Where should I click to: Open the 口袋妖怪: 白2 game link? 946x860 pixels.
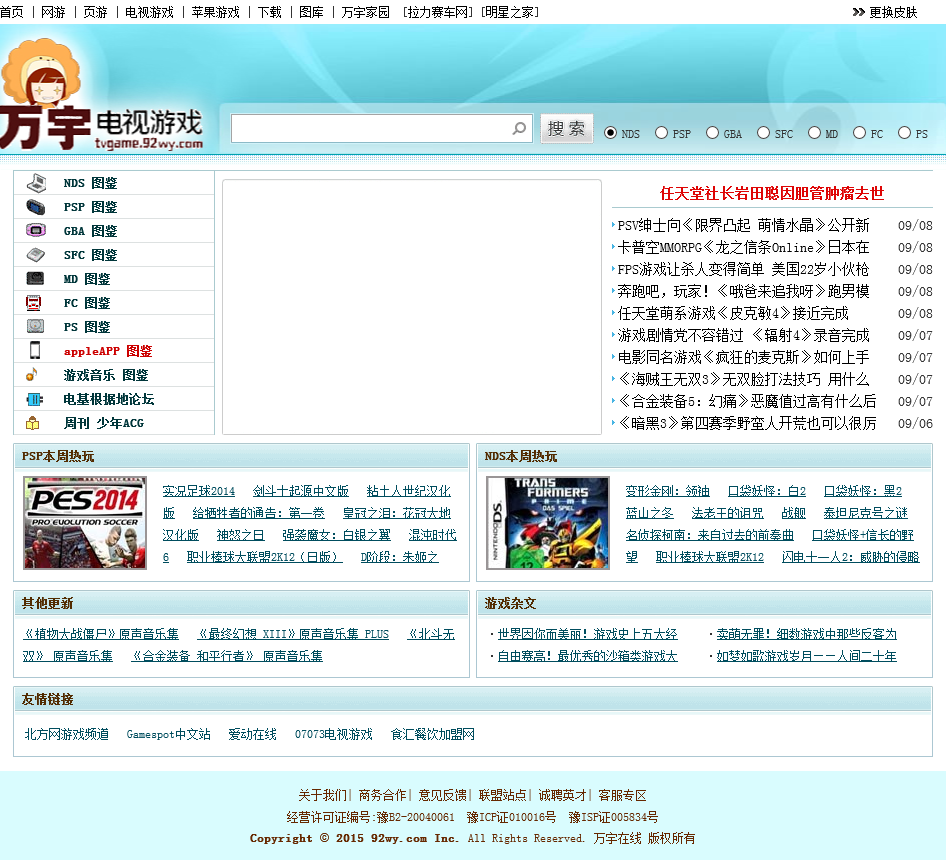click(767, 491)
